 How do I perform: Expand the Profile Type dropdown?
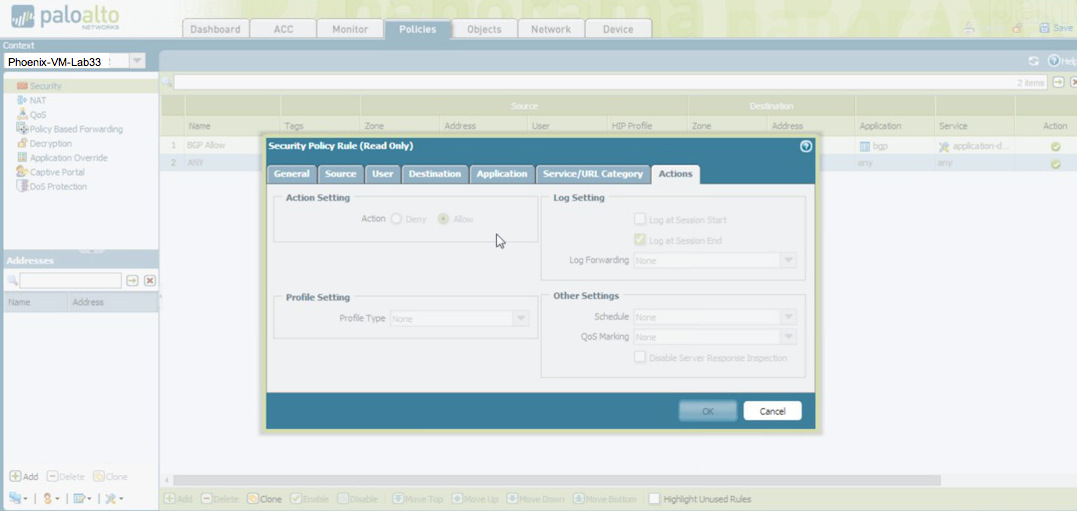[521, 319]
